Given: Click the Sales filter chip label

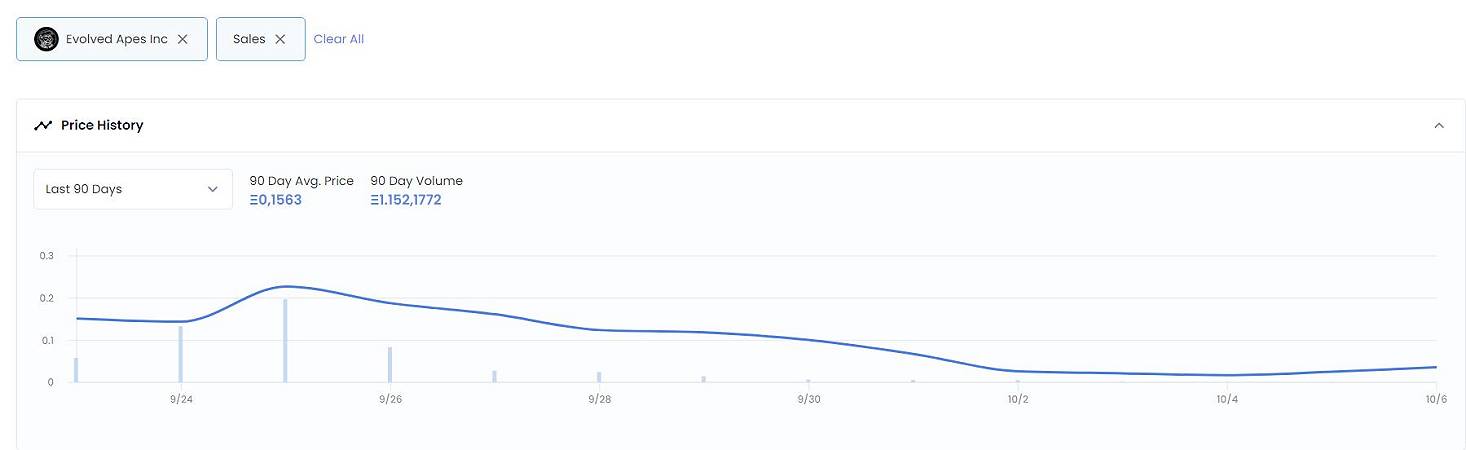Looking at the screenshot, I should coord(249,39).
